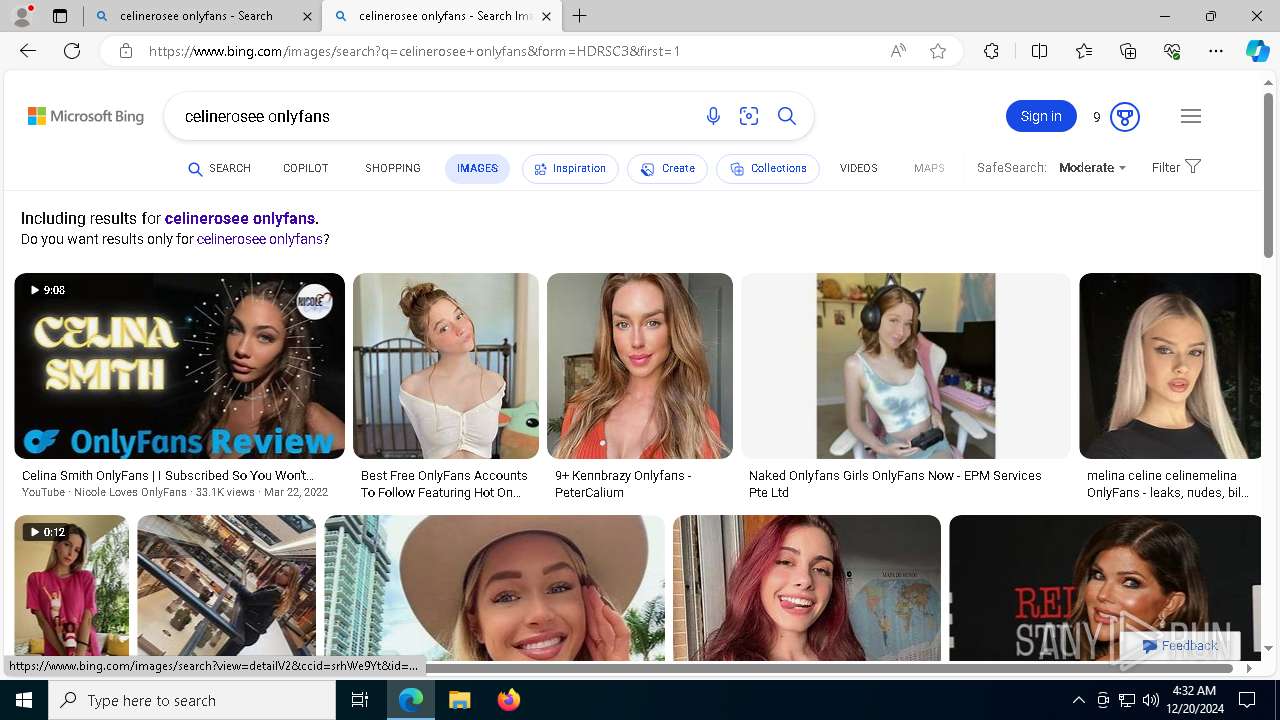1280x720 pixels.
Task: Open 'melina celine celinemelina' image result
Action: pyautogui.click(x=1170, y=366)
